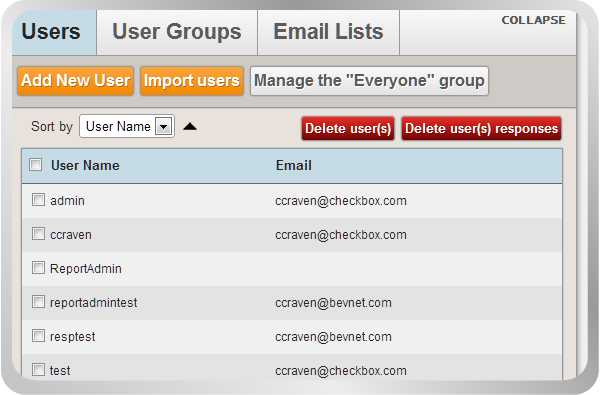
Task: Click Import users button
Action: tap(192, 81)
